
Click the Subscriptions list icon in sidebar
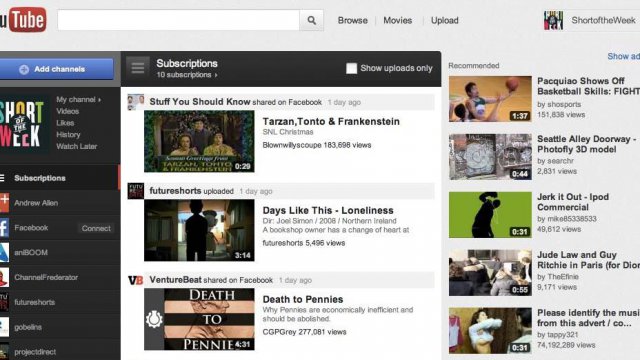[x=2, y=178]
